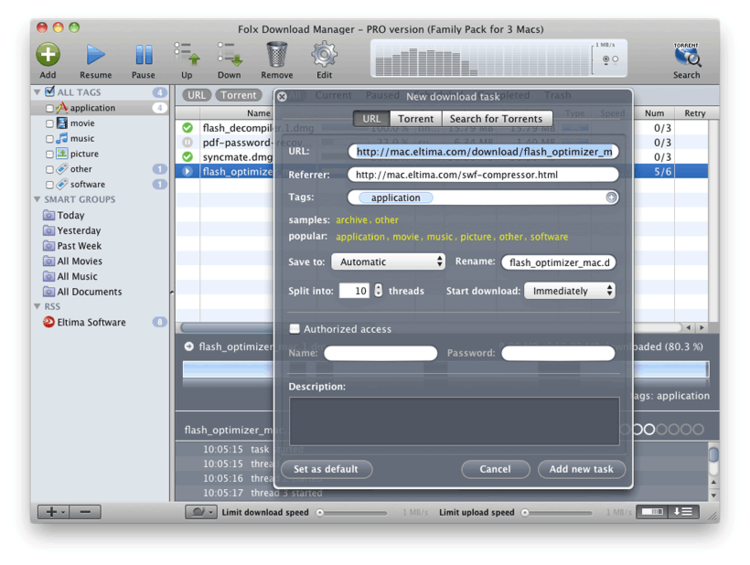Image resolution: width=750 pixels, height=565 pixels.
Task: Switch to the Torrent tab in dialog
Action: (x=416, y=119)
